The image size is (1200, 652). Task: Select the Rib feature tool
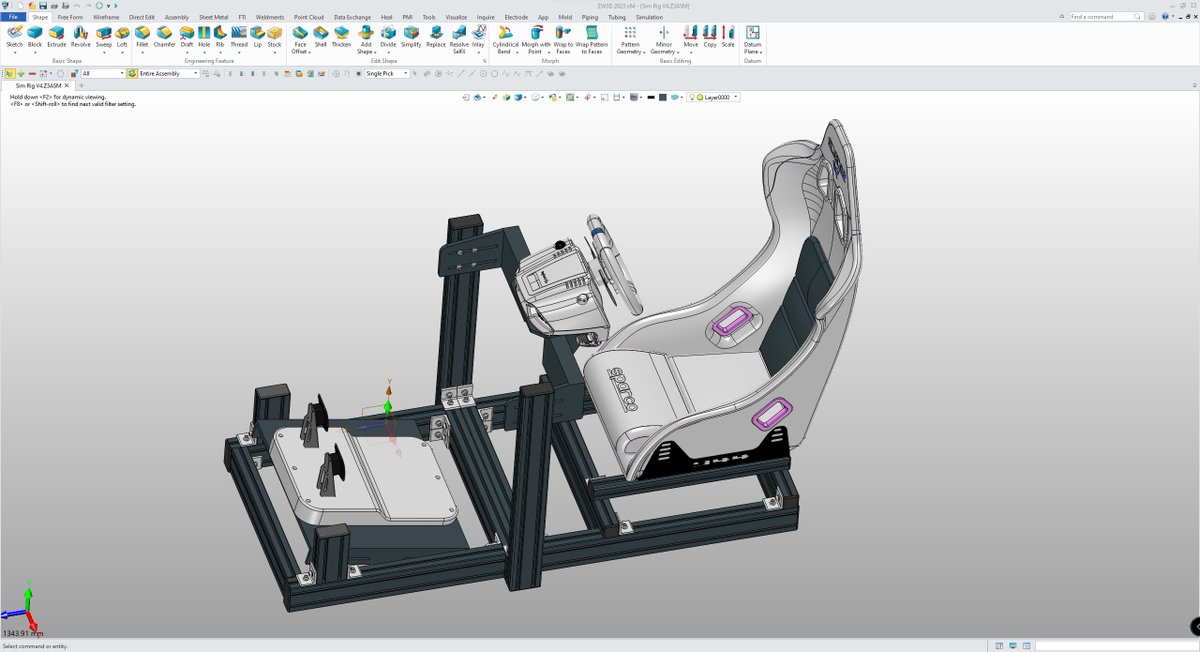[x=219, y=38]
